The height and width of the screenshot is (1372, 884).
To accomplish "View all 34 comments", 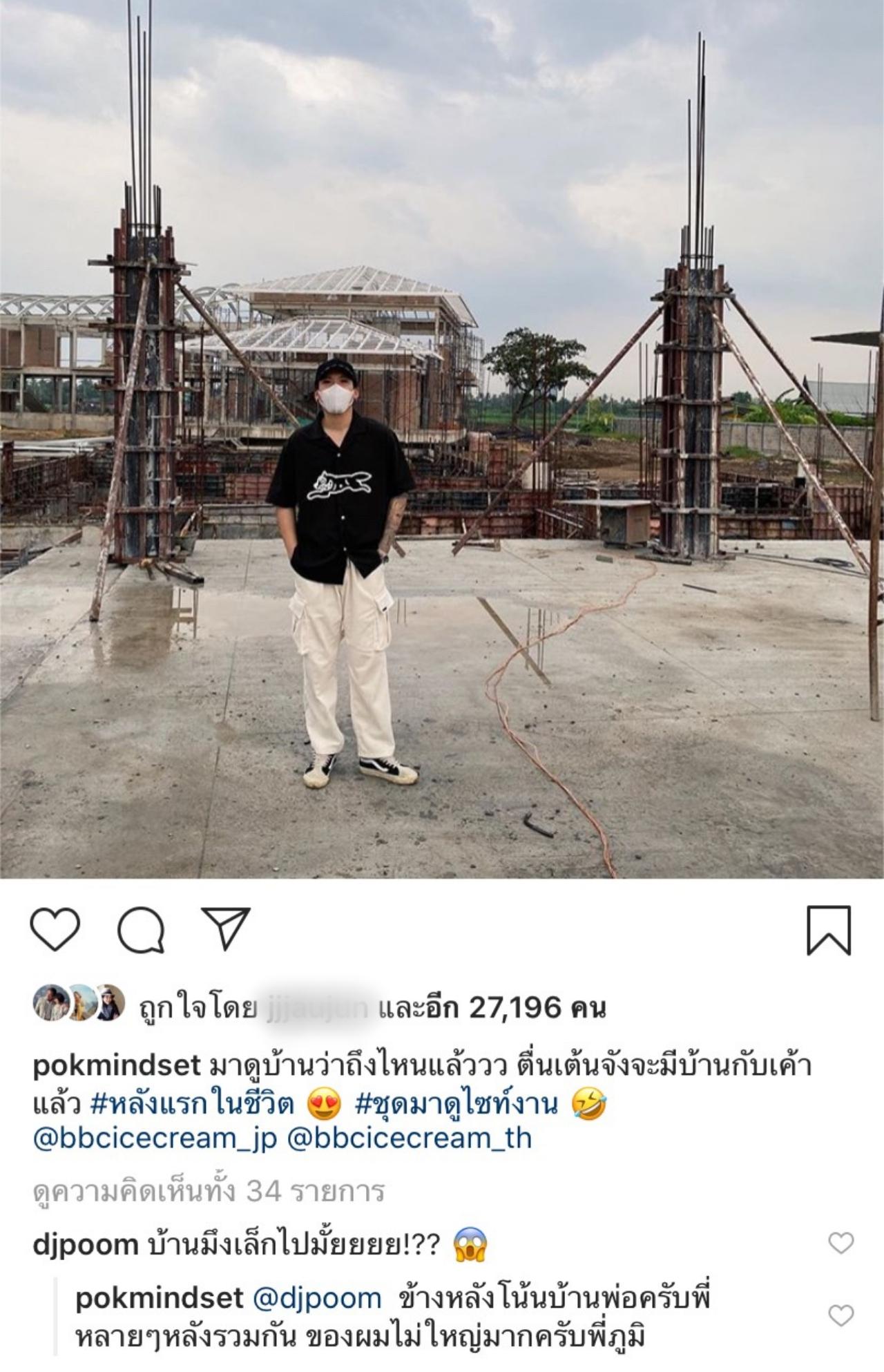I will 208,1191.
